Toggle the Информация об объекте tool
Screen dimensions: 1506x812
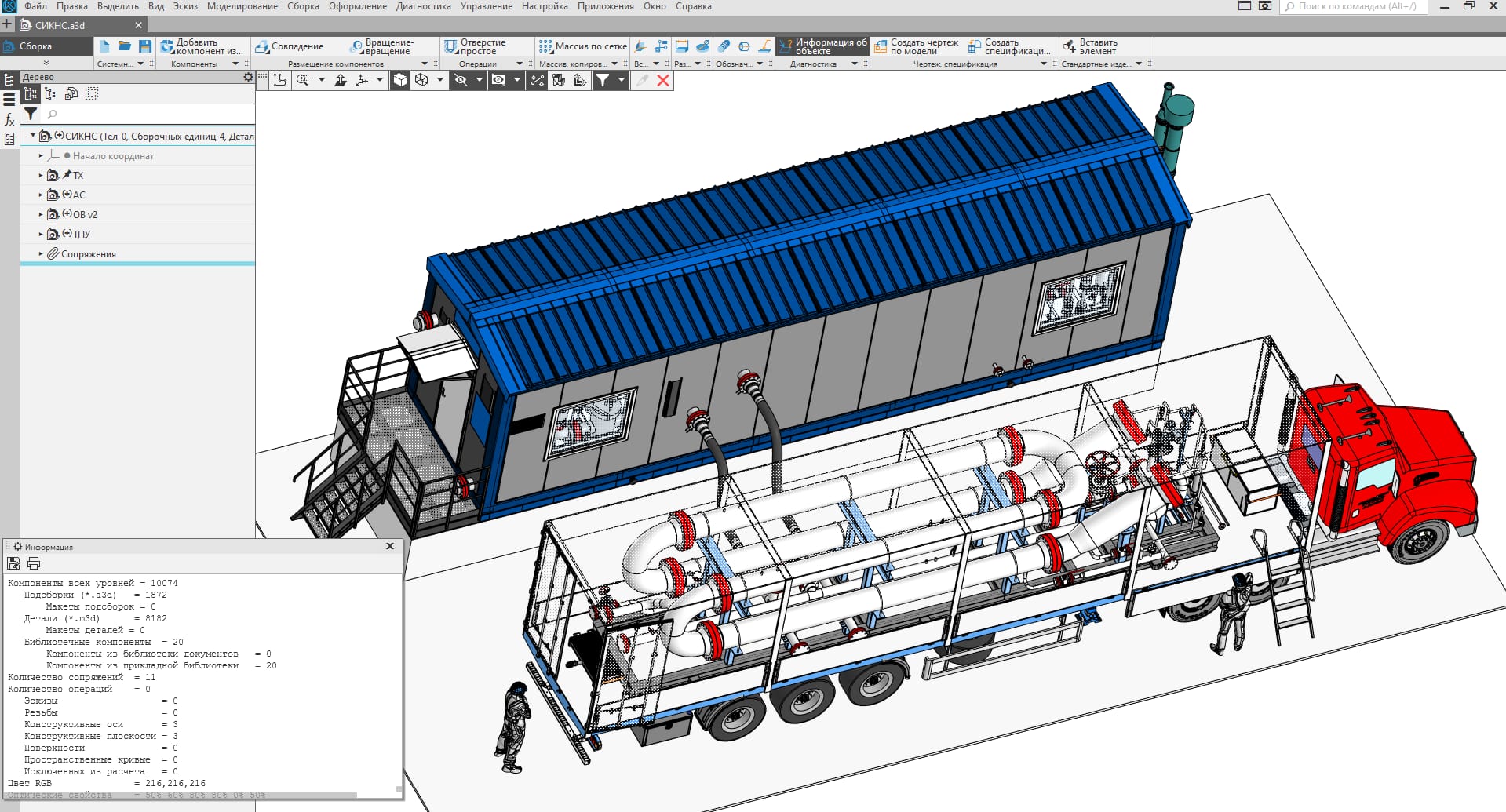tap(822, 46)
